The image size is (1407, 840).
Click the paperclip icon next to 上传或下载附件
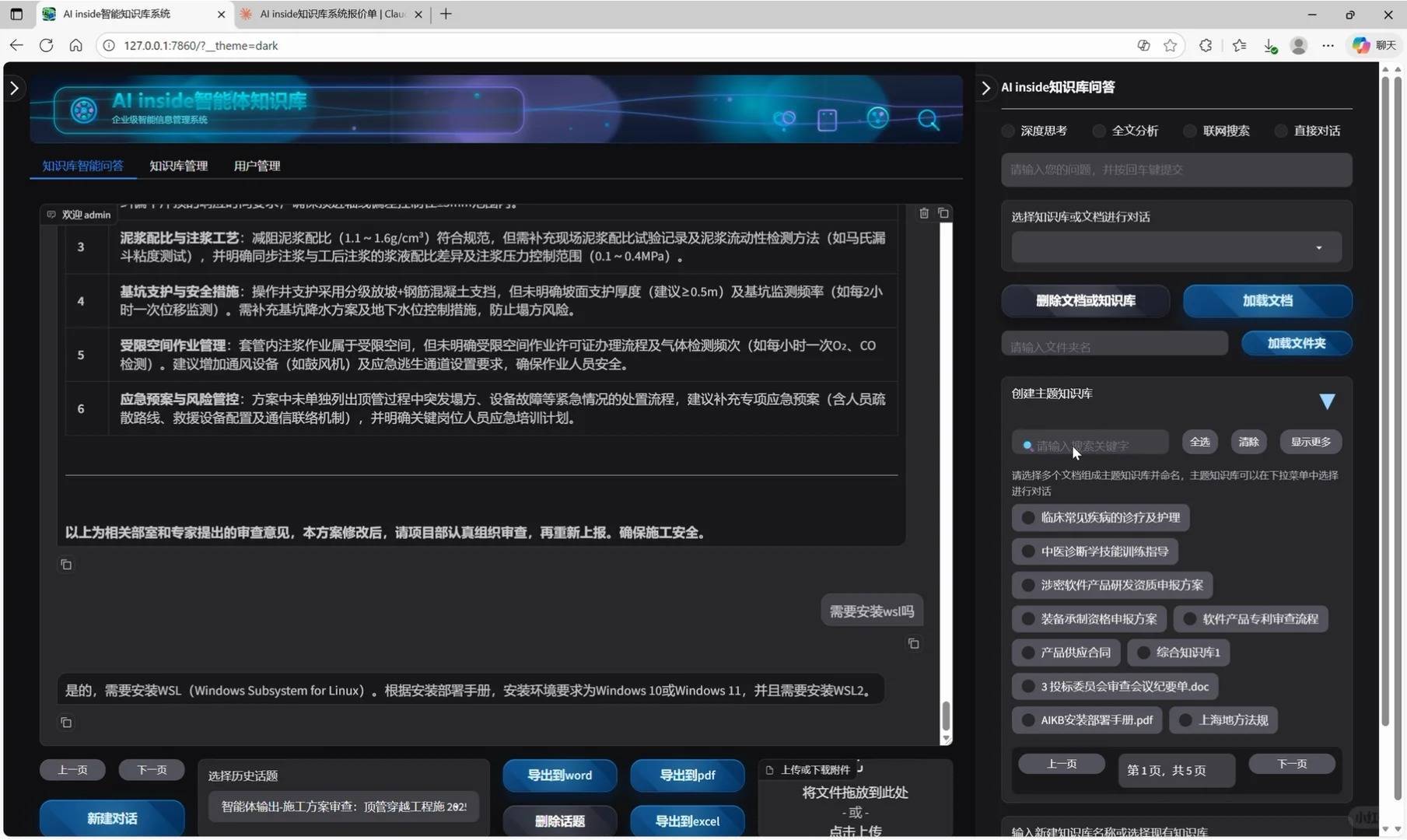[x=770, y=769]
